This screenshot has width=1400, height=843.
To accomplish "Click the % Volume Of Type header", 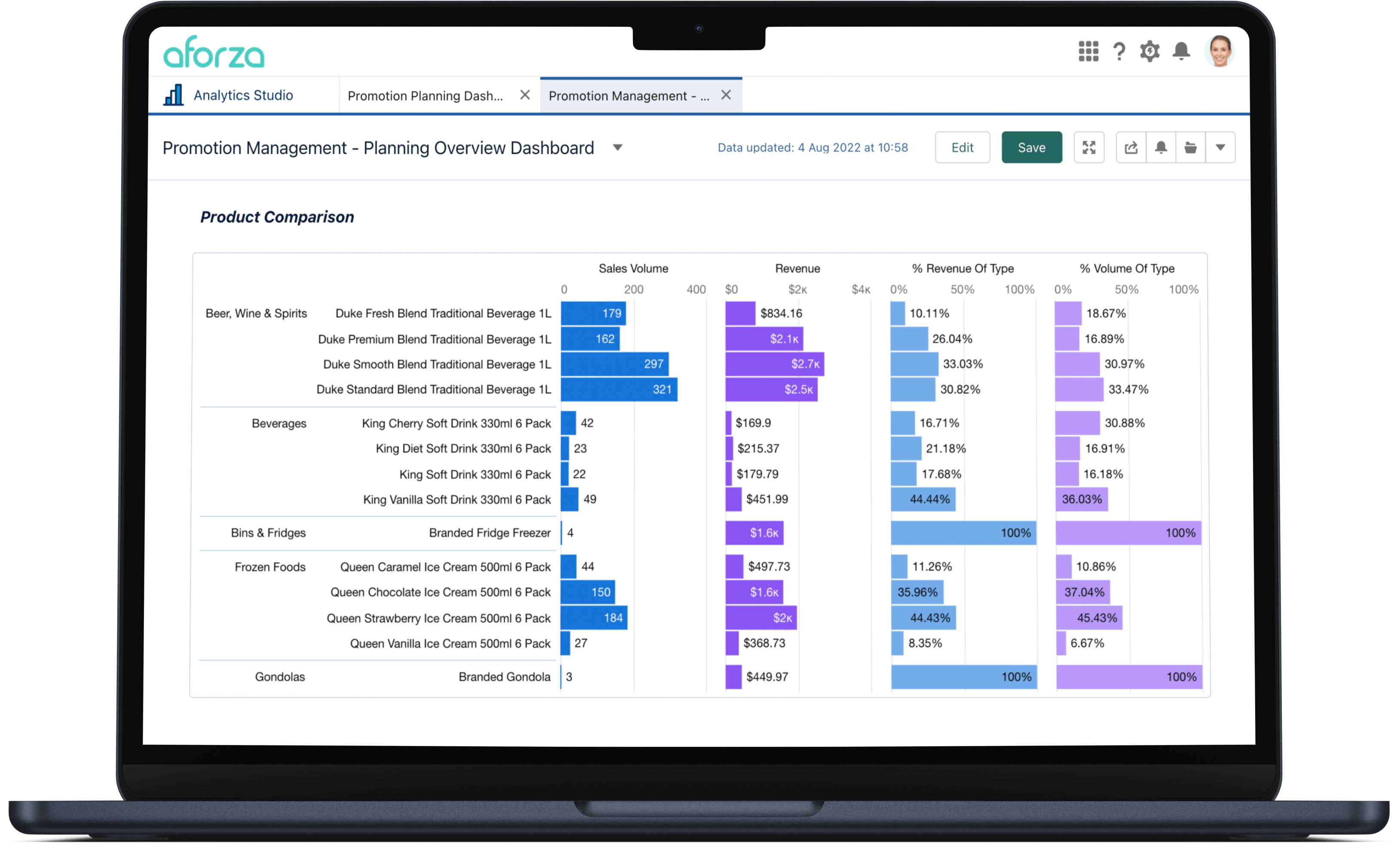I will click(1127, 268).
